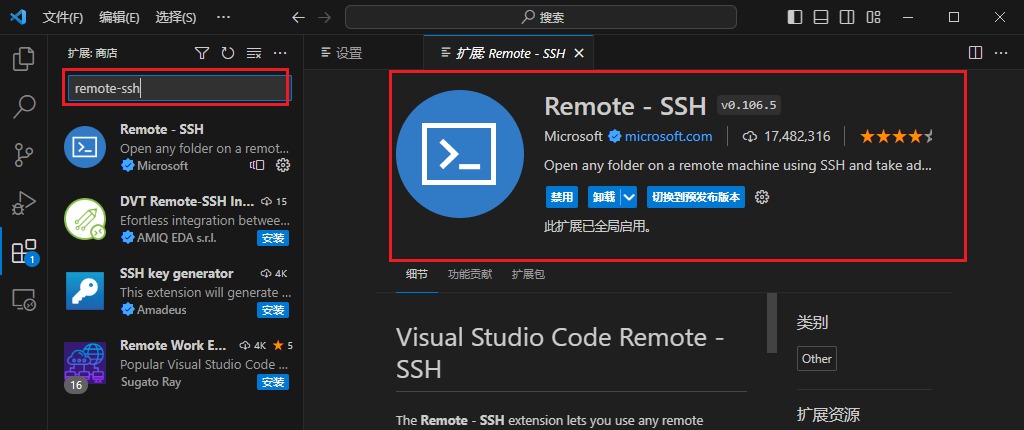Screen dimensions: 1024x430
Task: Install the SSH key generator extension
Action: [272, 310]
